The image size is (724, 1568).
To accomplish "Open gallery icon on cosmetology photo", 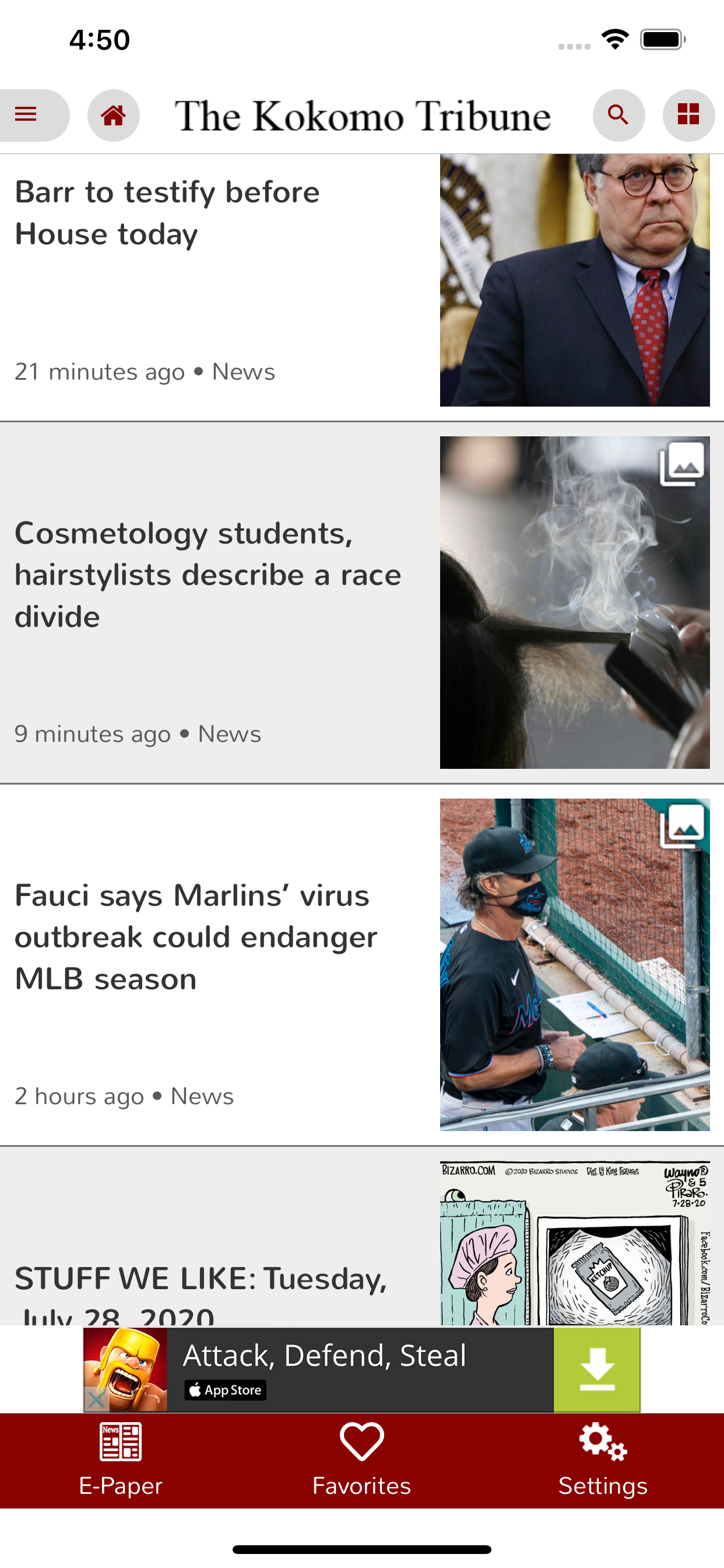I will coord(682,464).
